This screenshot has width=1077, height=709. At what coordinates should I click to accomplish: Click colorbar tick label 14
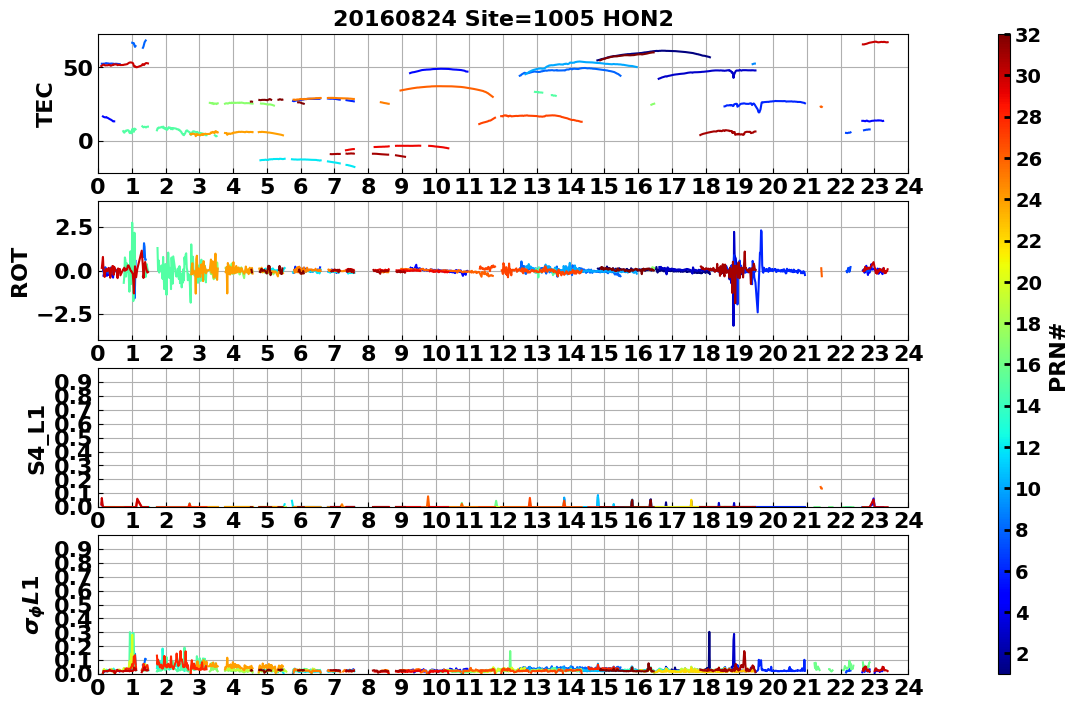[x=1028, y=406]
